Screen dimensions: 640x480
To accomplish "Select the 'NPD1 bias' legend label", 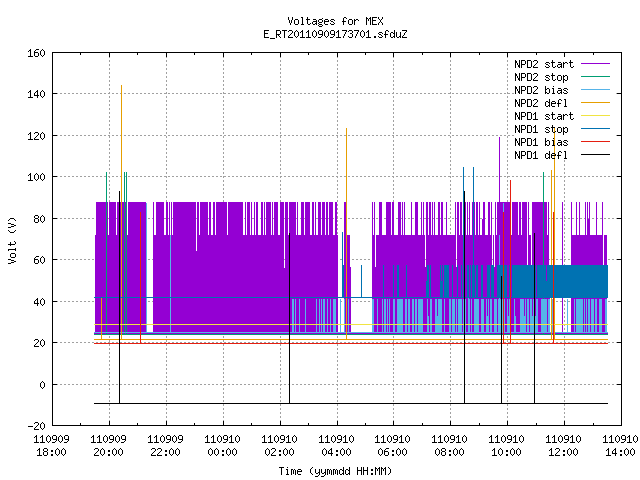I will (x=541, y=142).
